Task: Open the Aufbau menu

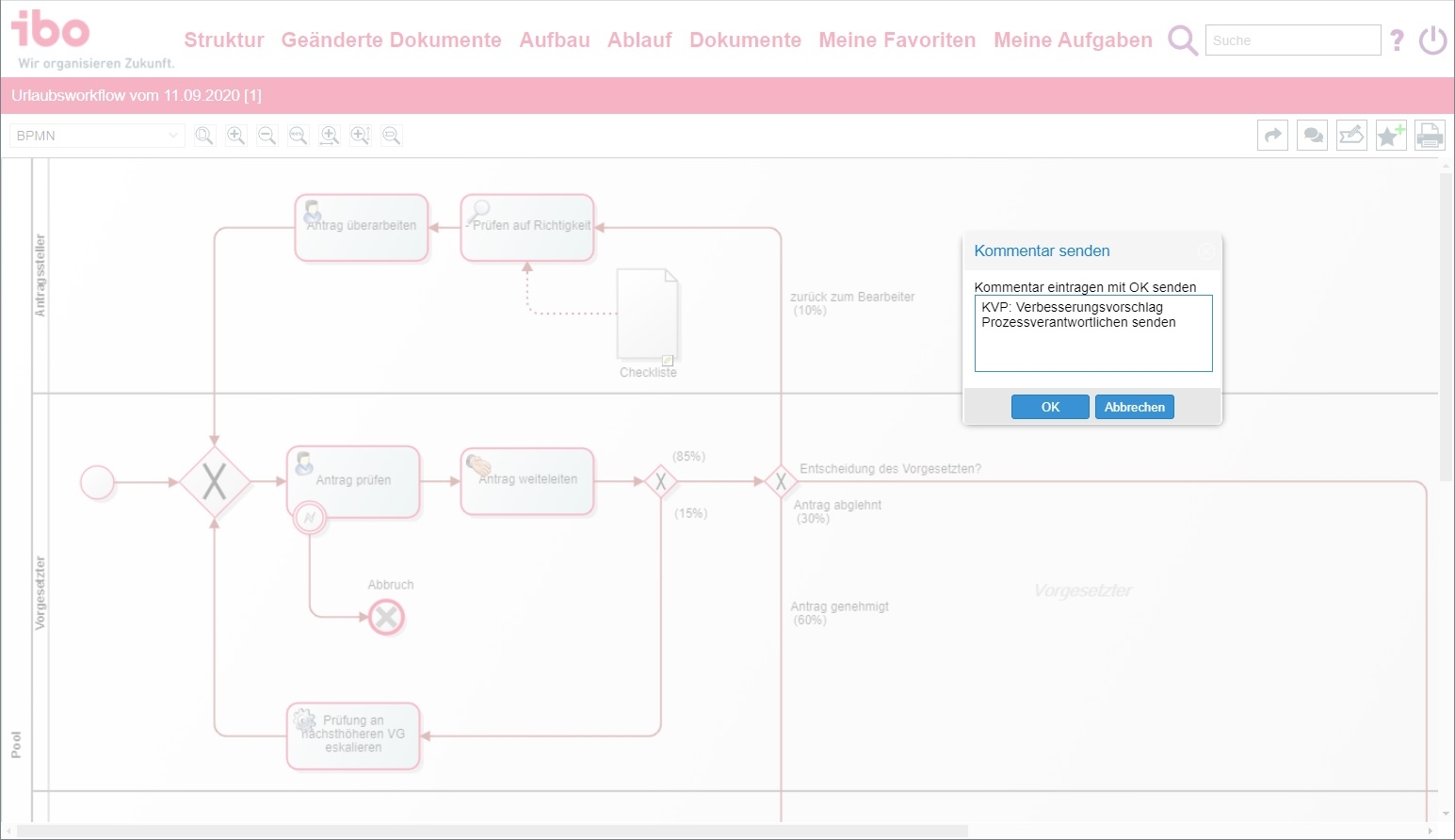Action: (555, 40)
